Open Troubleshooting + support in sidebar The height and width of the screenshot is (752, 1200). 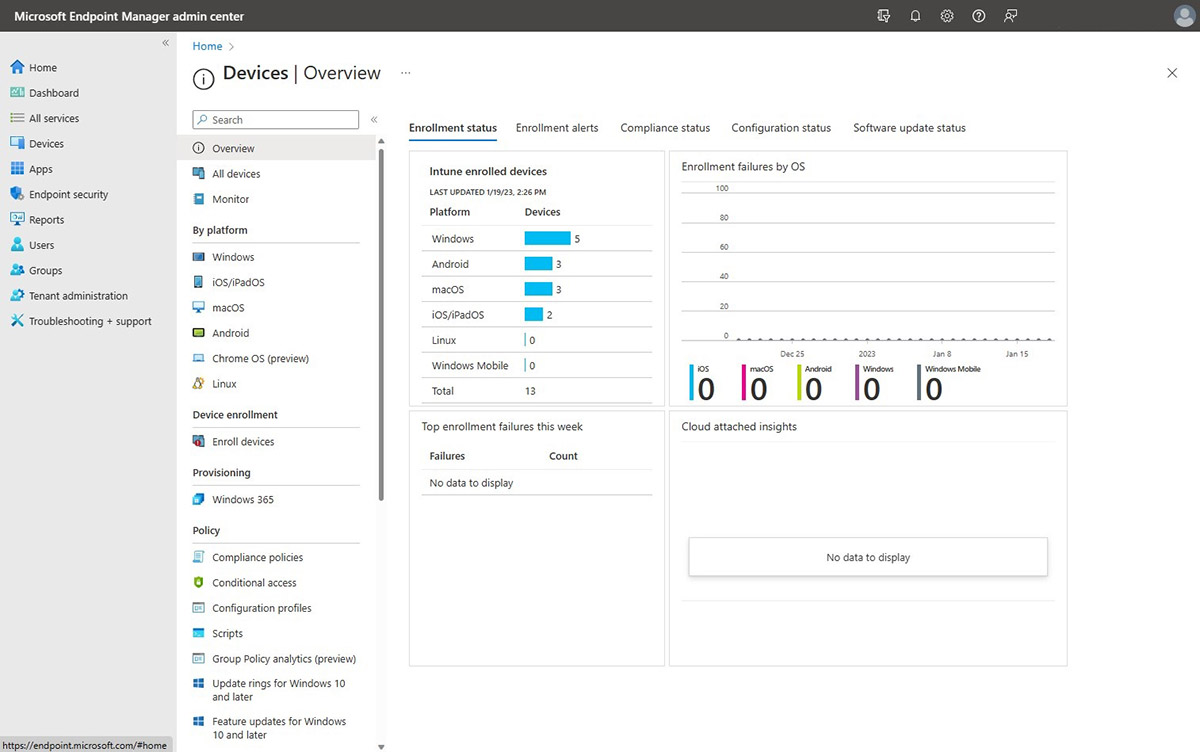(90, 322)
